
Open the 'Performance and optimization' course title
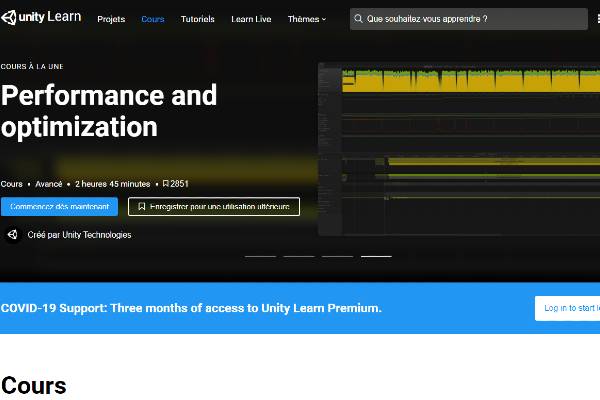click(108, 111)
